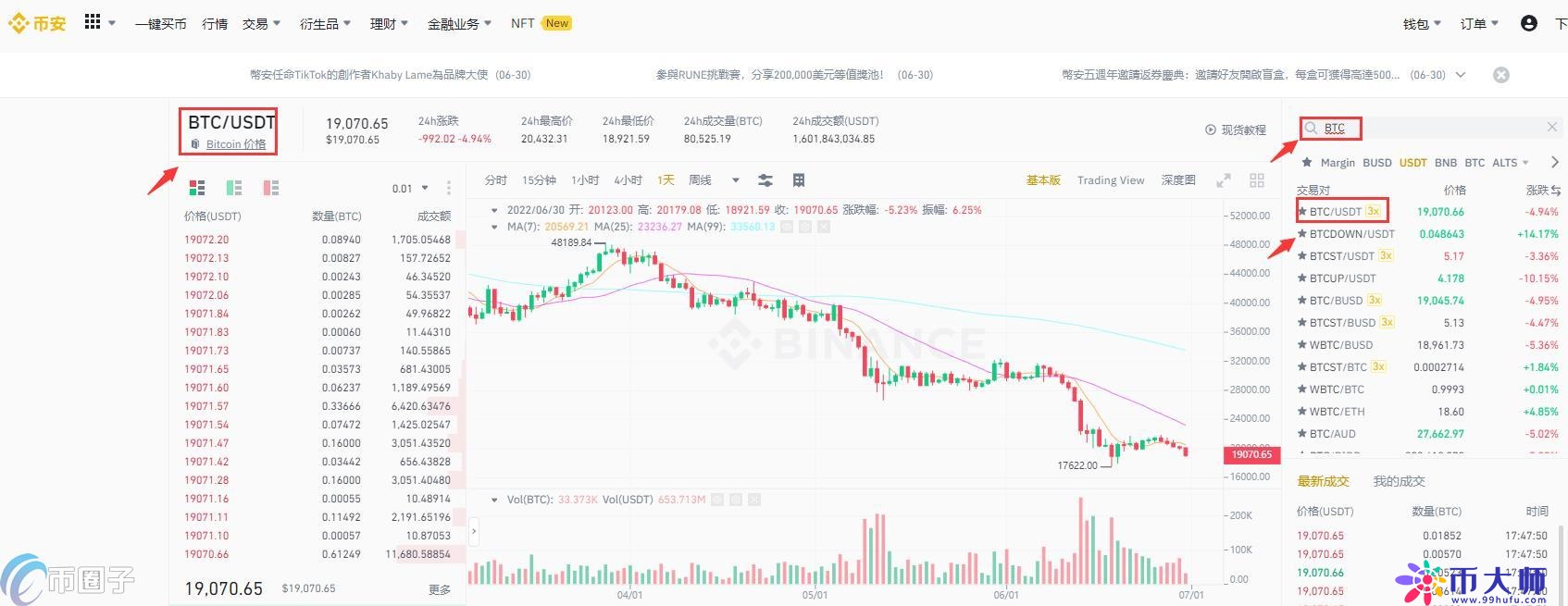The width and height of the screenshot is (1568, 606).
Task: Click the spot tutorial play icon
Action: point(1211,130)
